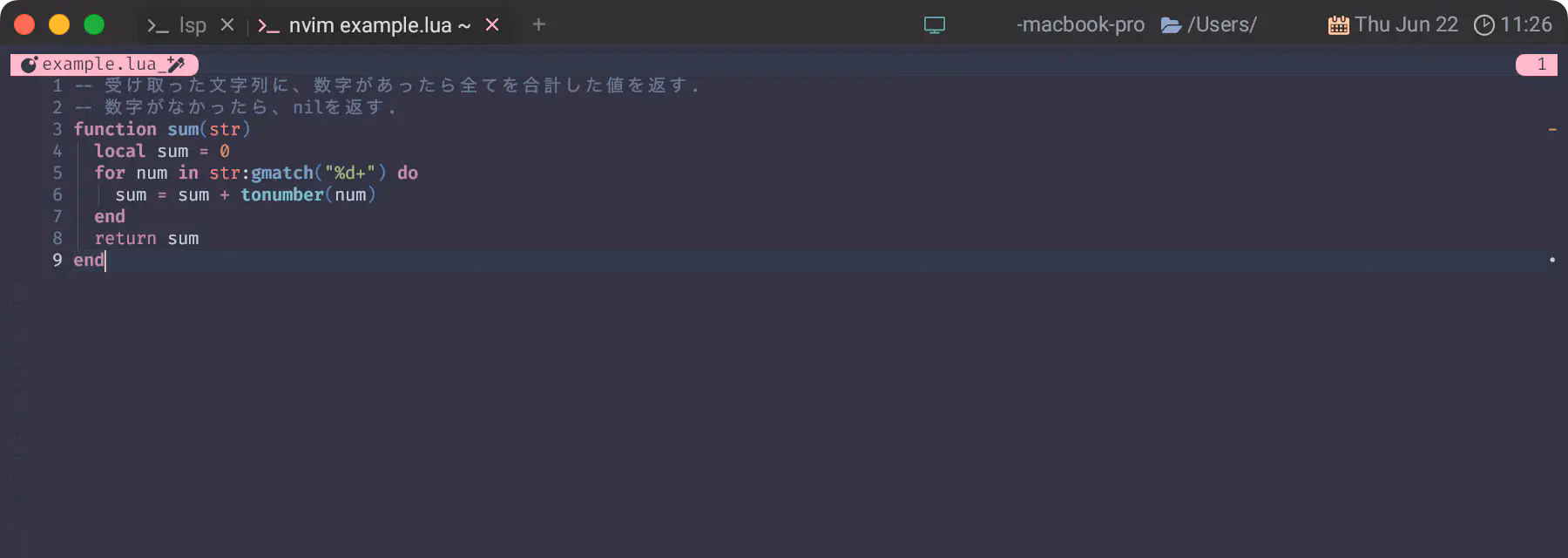Click the -macbook-pro hostname text
1568x558 pixels.
point(1080,24)
